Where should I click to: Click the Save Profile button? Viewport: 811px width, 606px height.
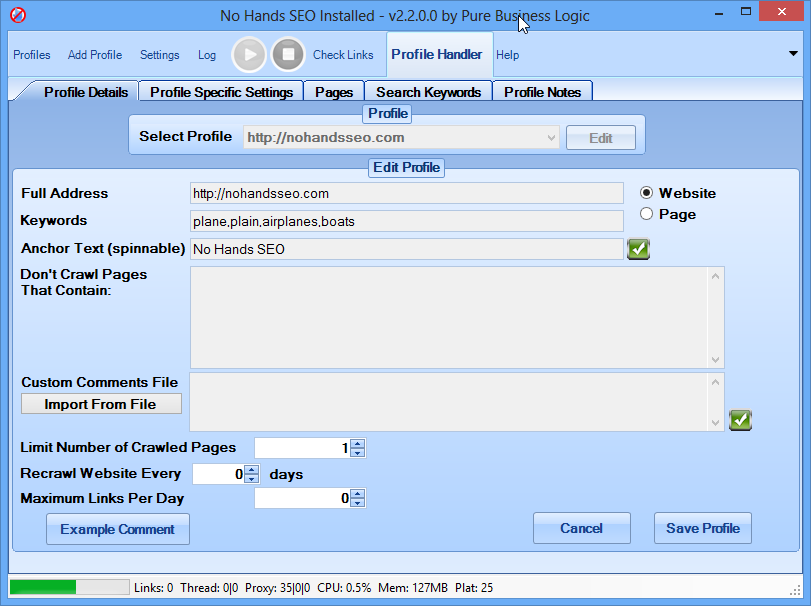coord(703,528)
